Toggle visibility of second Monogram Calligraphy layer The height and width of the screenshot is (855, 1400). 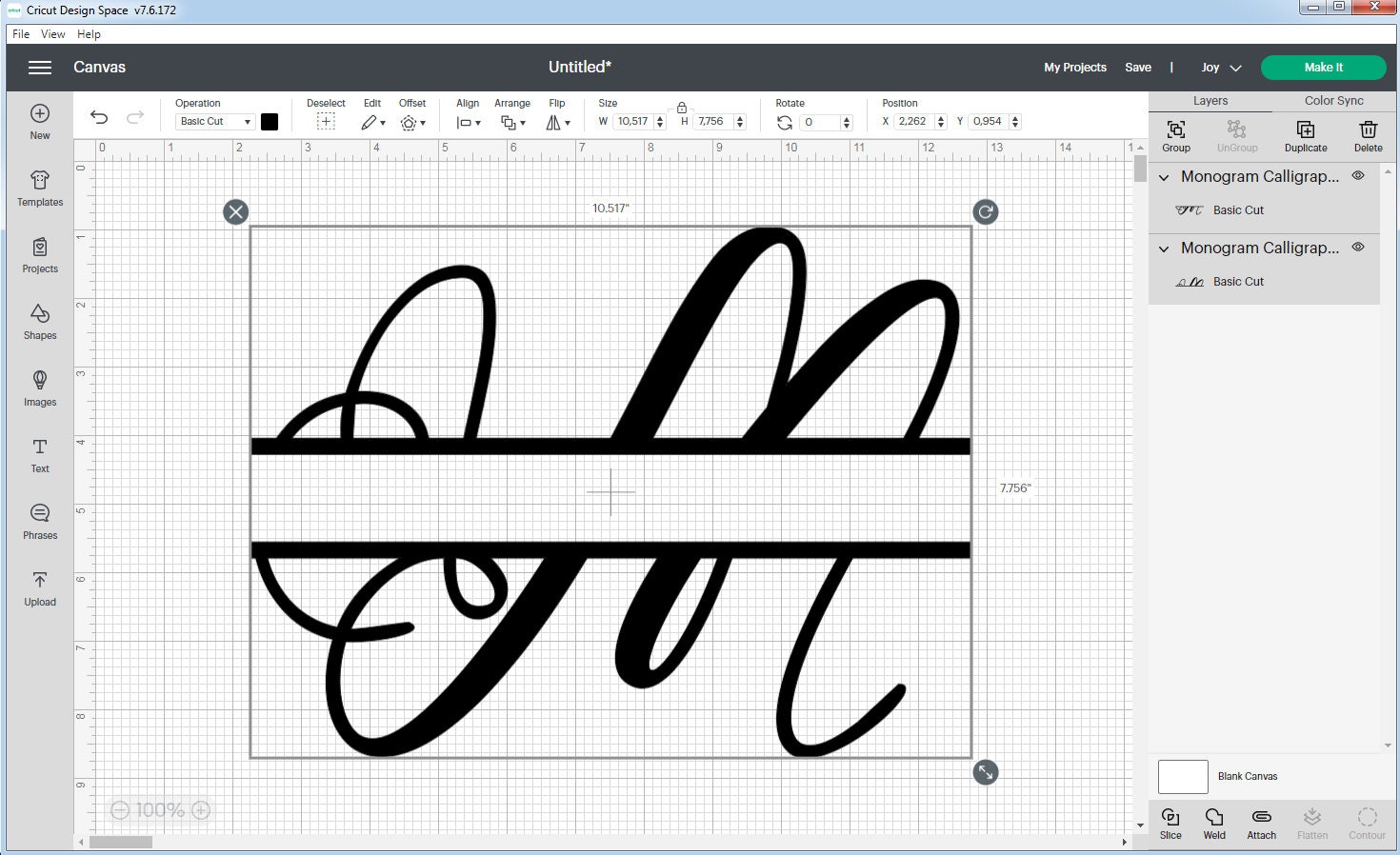pos(1358,247)
